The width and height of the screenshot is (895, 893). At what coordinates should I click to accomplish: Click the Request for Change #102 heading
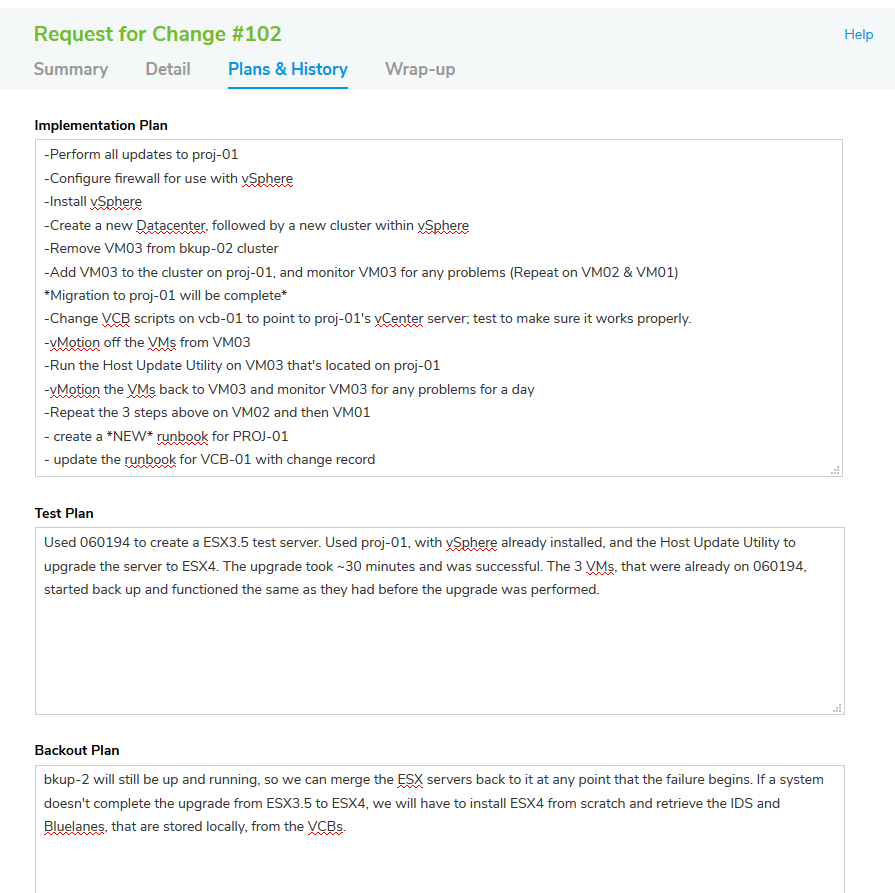pyautogui.click(x=157, y=34)
